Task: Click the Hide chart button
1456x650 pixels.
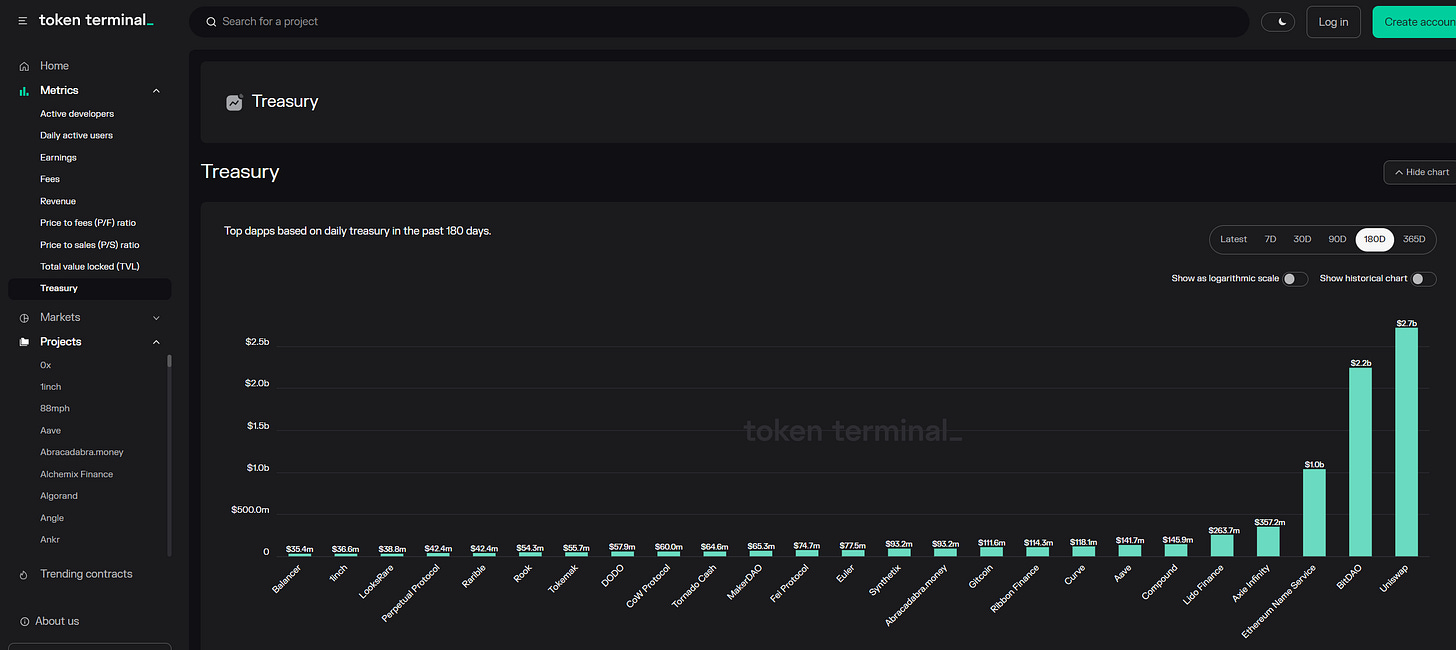Action: click(x=1420, y=172)
